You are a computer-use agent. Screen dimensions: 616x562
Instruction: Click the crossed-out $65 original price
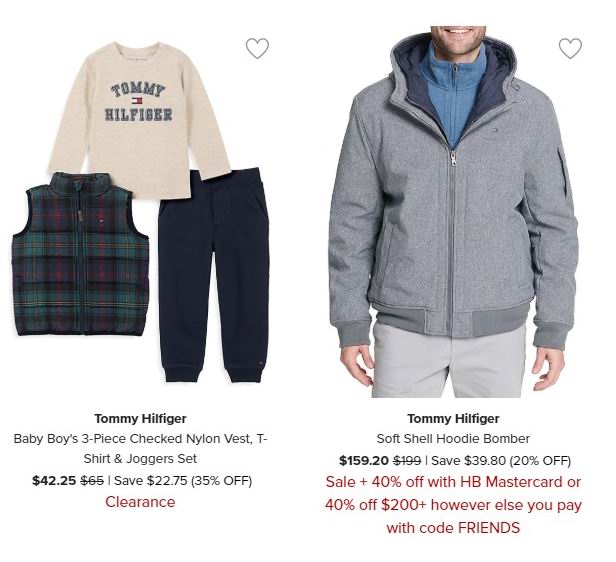pos(92,481)
